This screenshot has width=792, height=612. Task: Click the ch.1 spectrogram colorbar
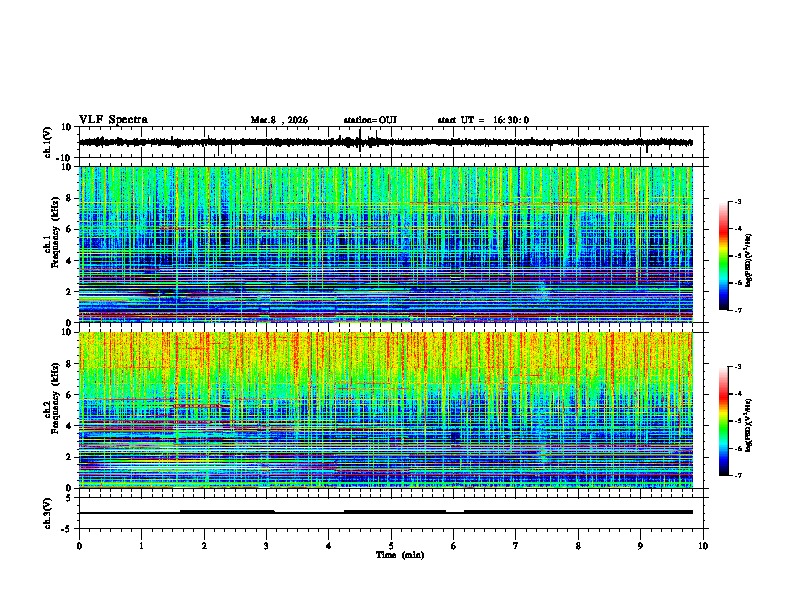pos(723,256)
